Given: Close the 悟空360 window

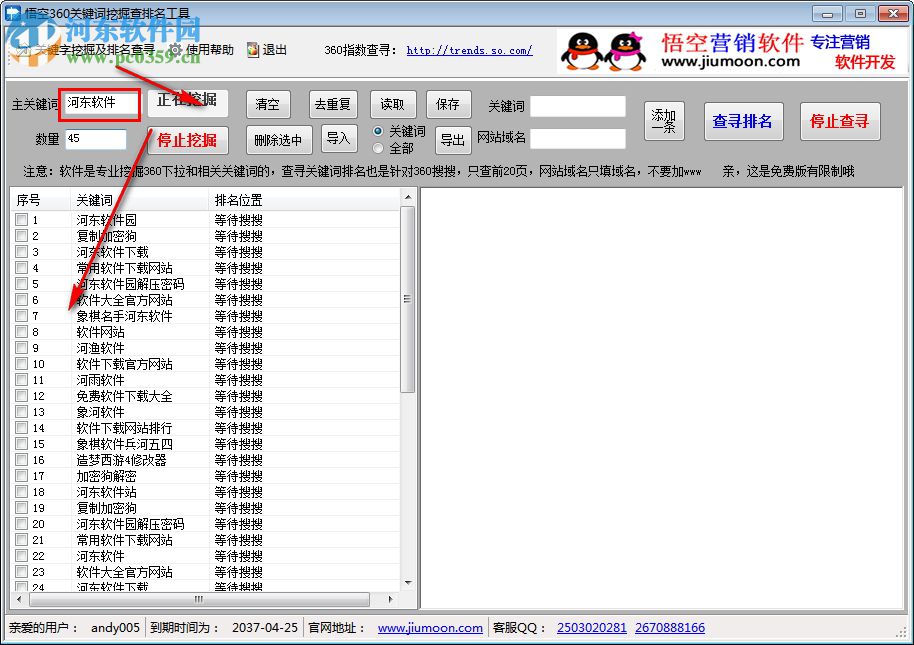Looking at the screenshot, I should tap(892, 13).
